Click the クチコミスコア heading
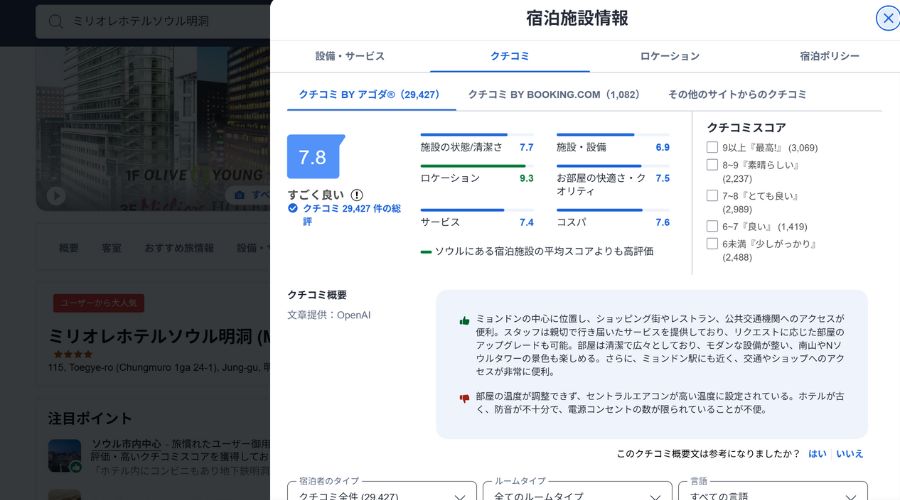This screenshot has height=500, width=900. (746, 127)
